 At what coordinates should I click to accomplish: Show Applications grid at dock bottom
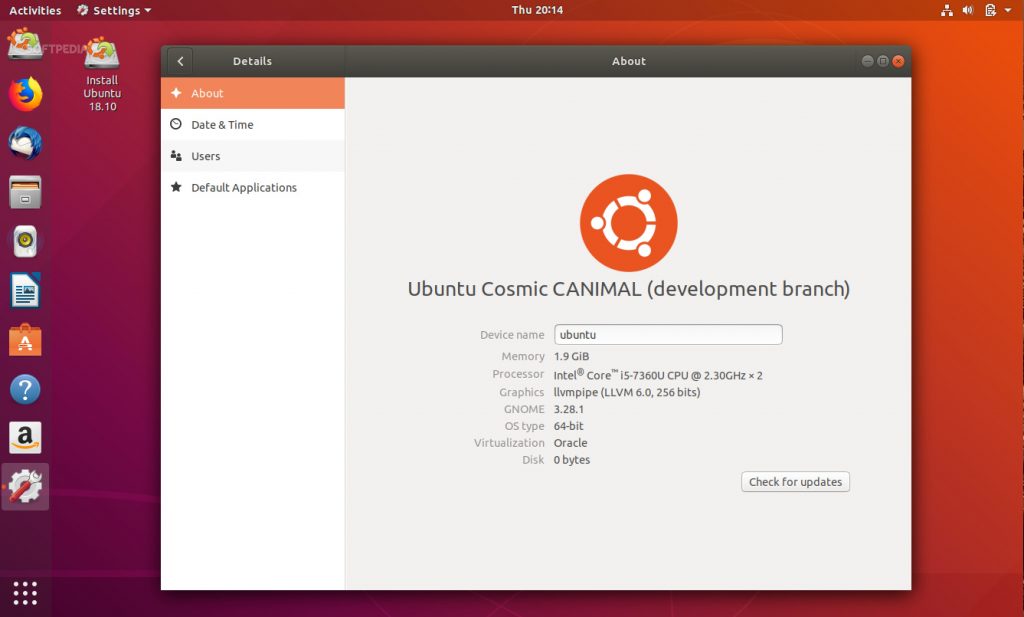[x=26, y=592]
